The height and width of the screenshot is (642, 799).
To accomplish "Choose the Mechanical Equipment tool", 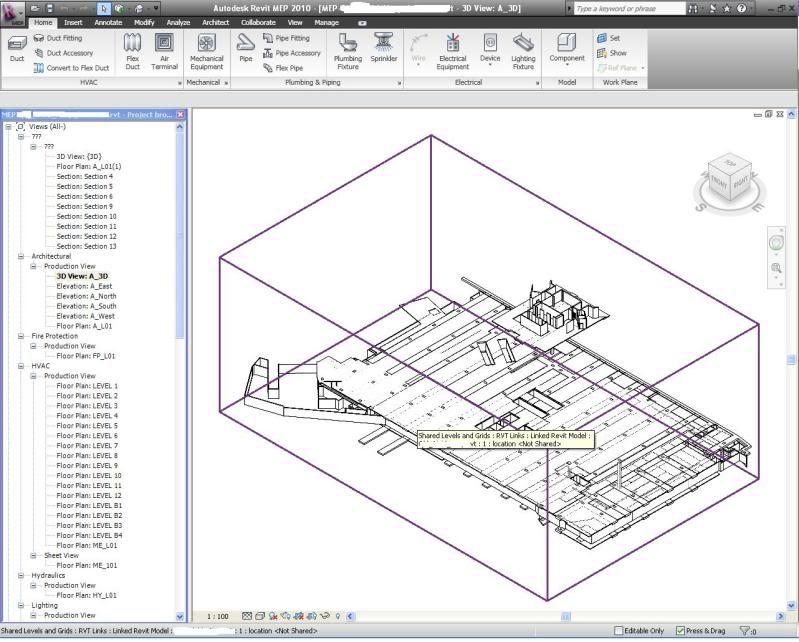I will point(206,51).
